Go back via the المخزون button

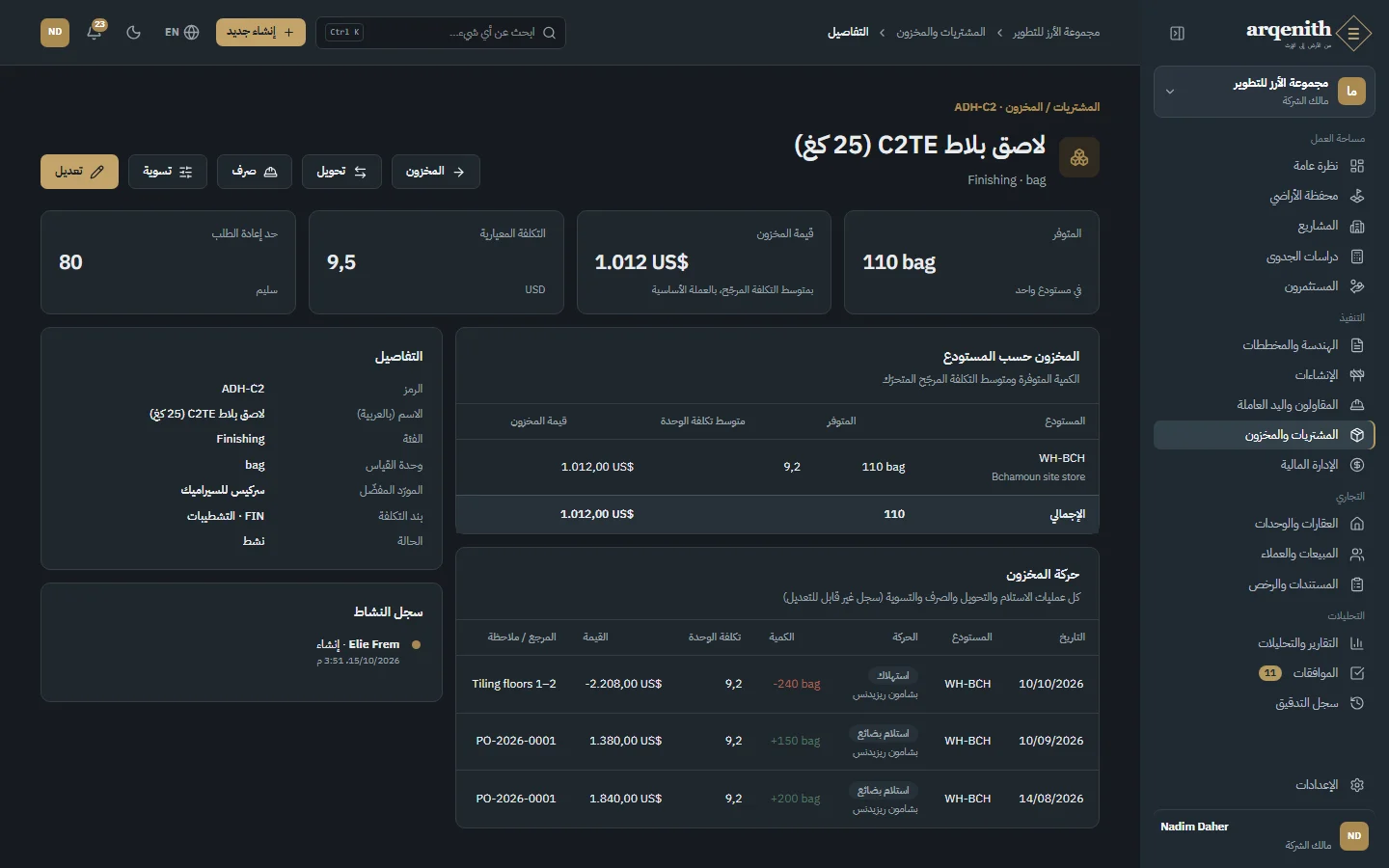[436, 172]
